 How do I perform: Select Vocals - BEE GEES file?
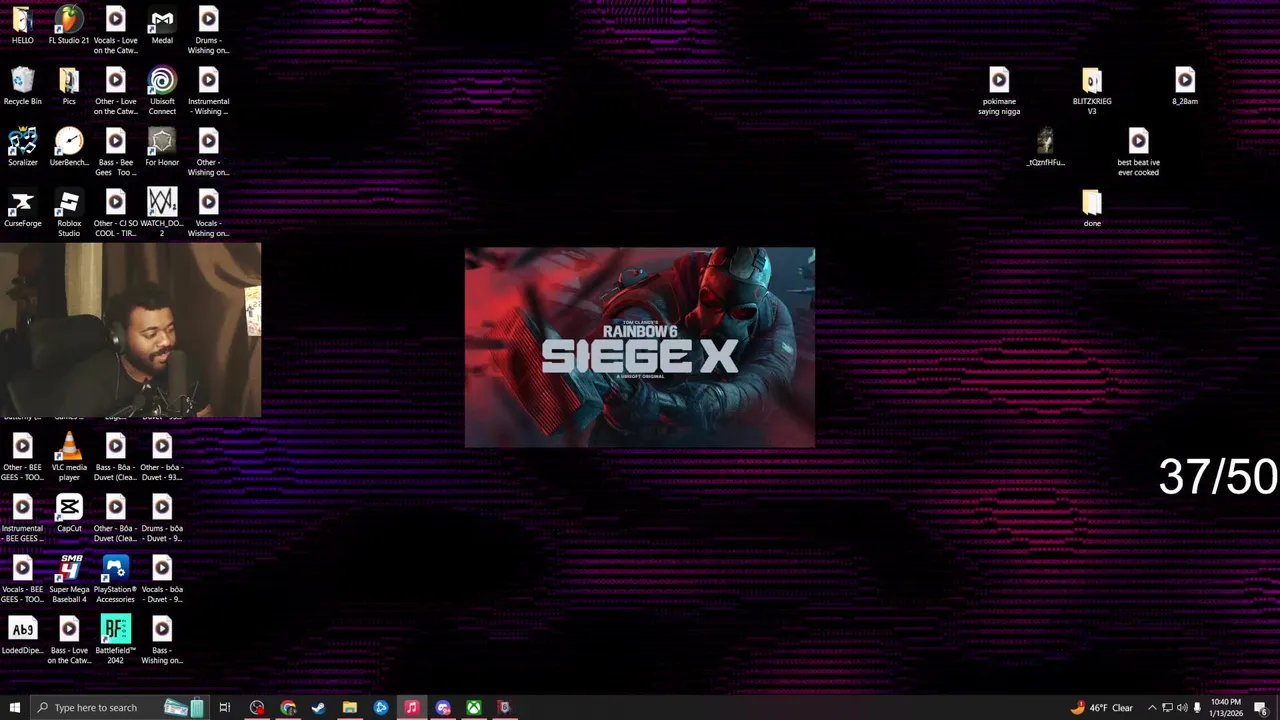22,580
